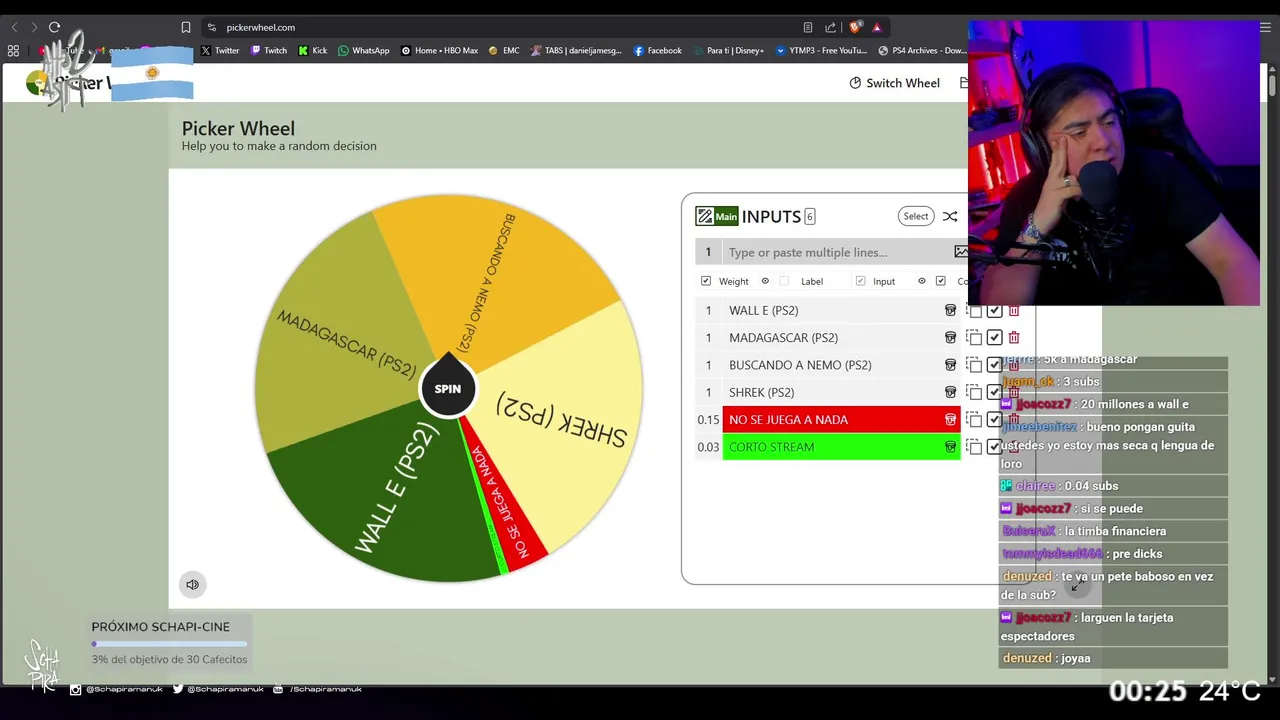Spin the wheel with SPIN button
This screenshot has height=720, width=1280.
(x=448, y=388)
